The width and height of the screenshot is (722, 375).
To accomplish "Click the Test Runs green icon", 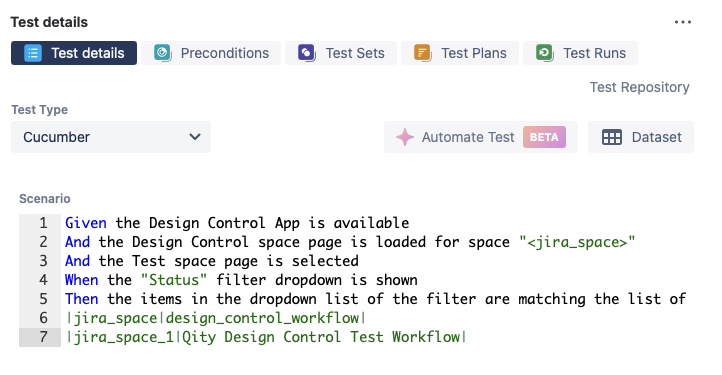I will pos(545,53).
